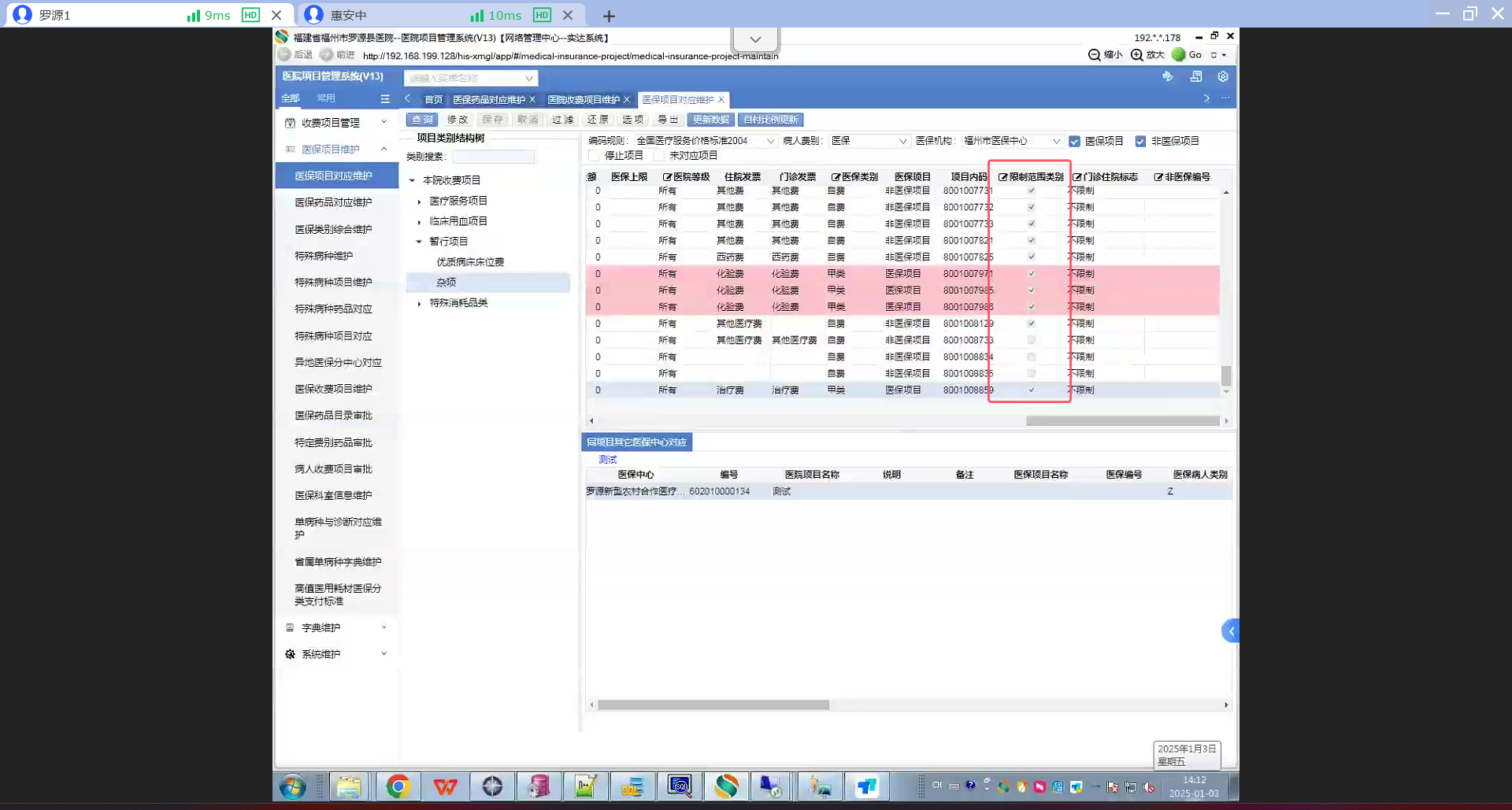The image size is (1512, 810).
Task: Toggle the 非医保项目 checkbox
Action: pos(1140,142)
